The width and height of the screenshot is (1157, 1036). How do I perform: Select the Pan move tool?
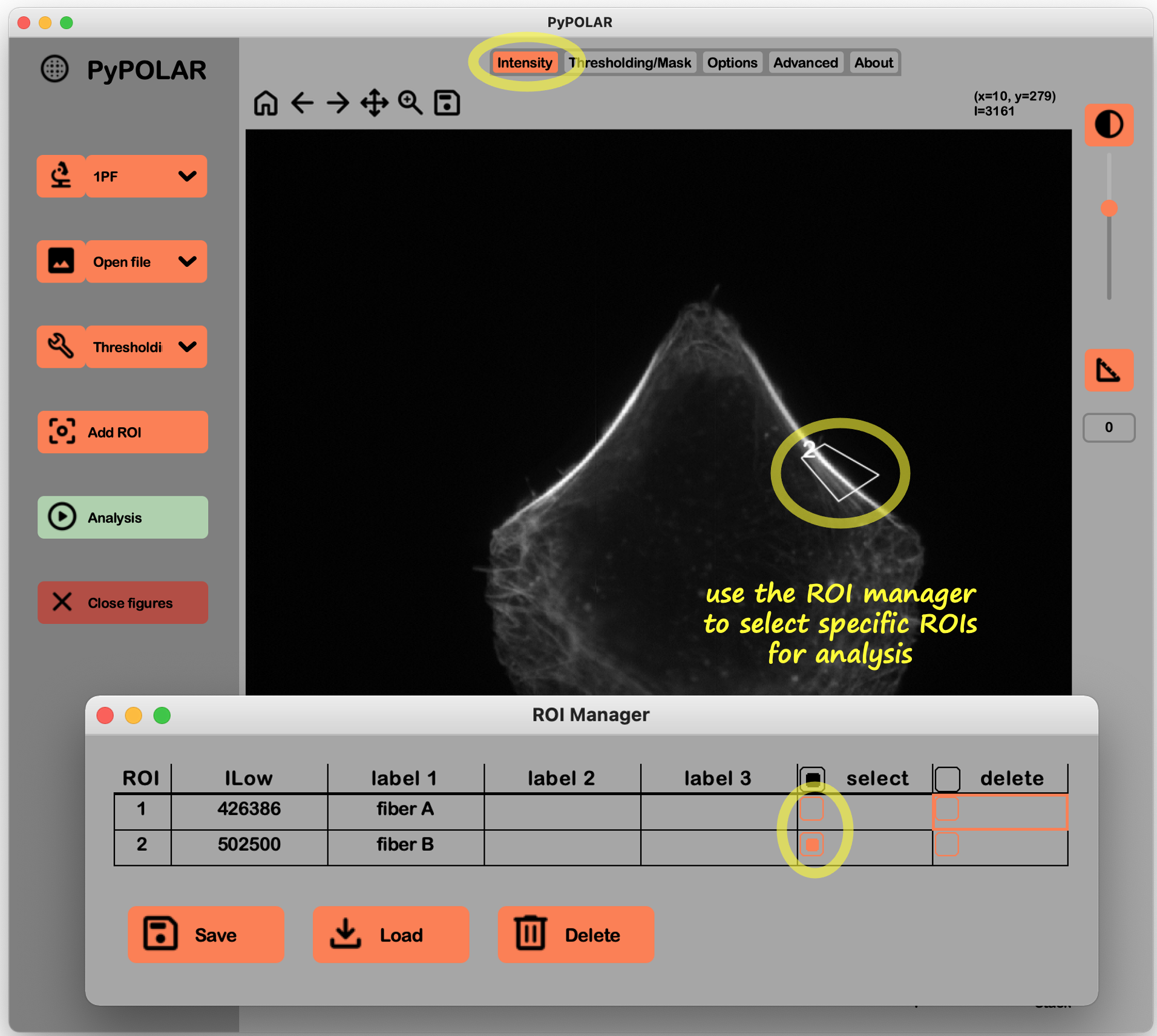point(375,103)
